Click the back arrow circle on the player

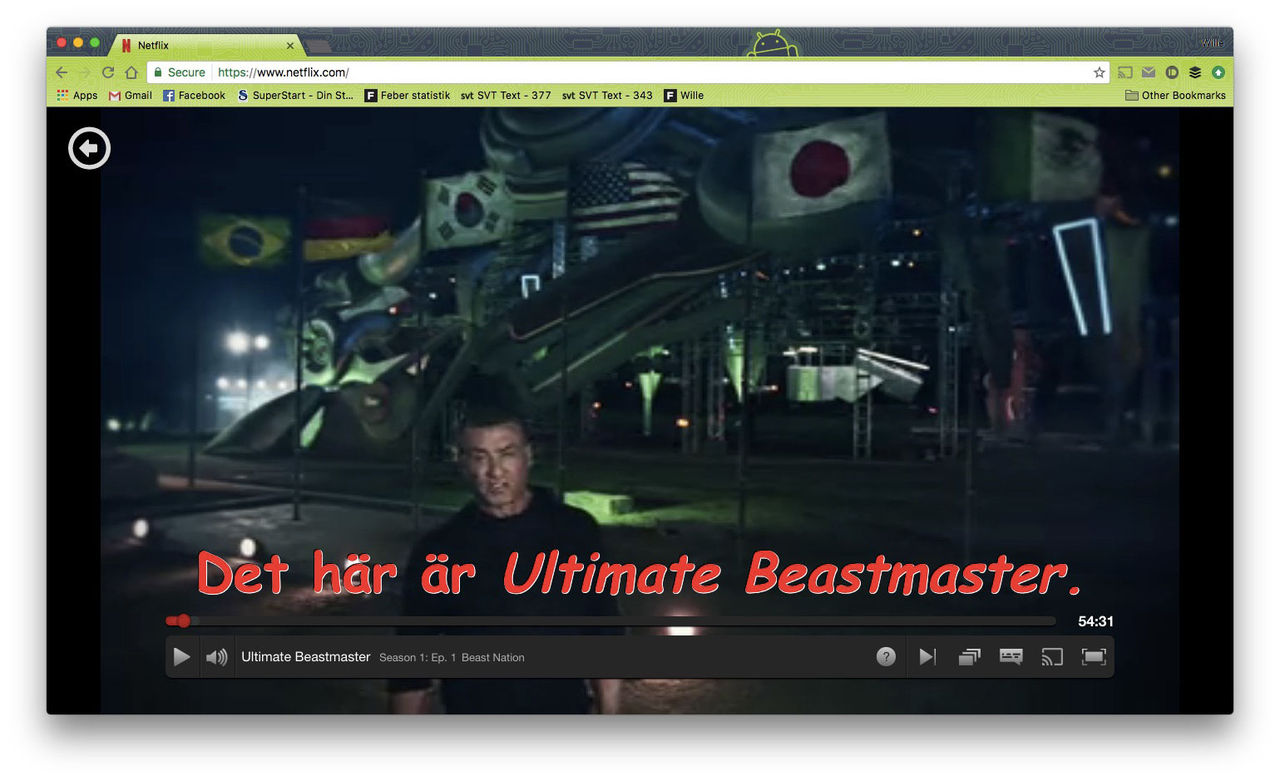(89, 149)
